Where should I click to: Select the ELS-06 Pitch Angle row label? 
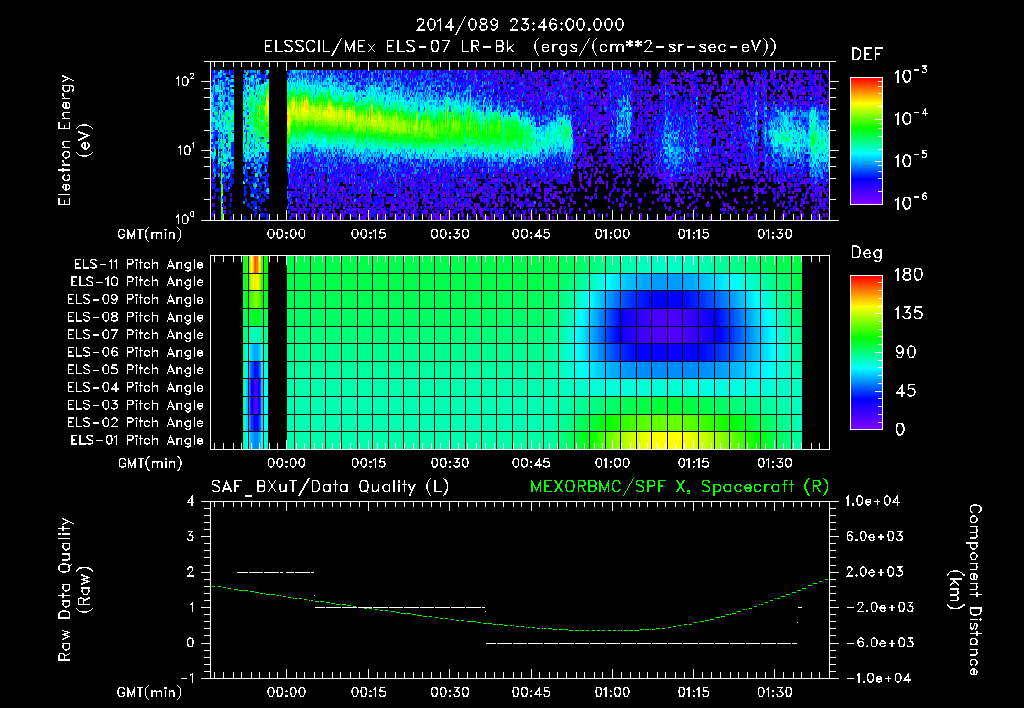[x=136, y=353]
